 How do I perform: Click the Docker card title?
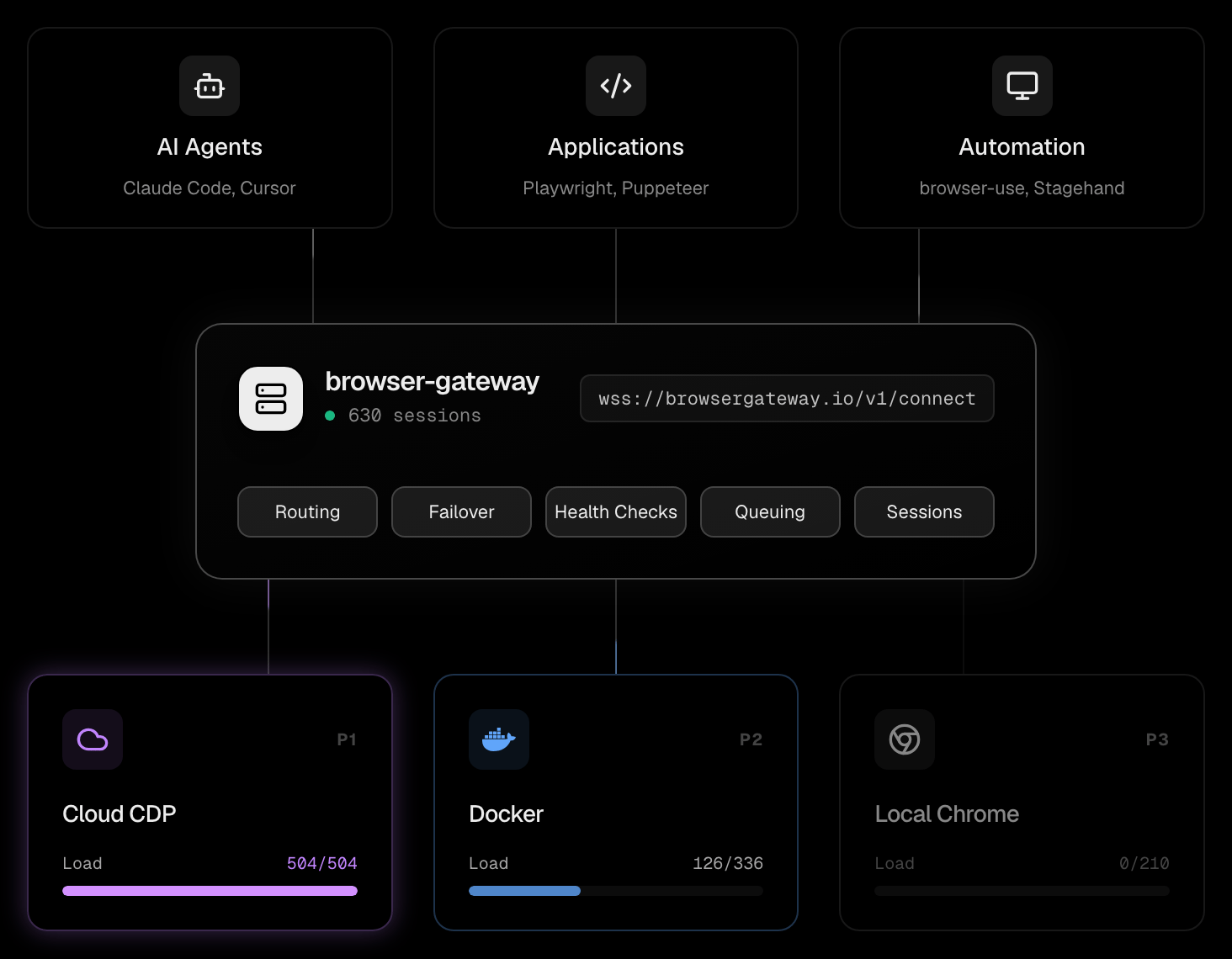coord(506,814)
